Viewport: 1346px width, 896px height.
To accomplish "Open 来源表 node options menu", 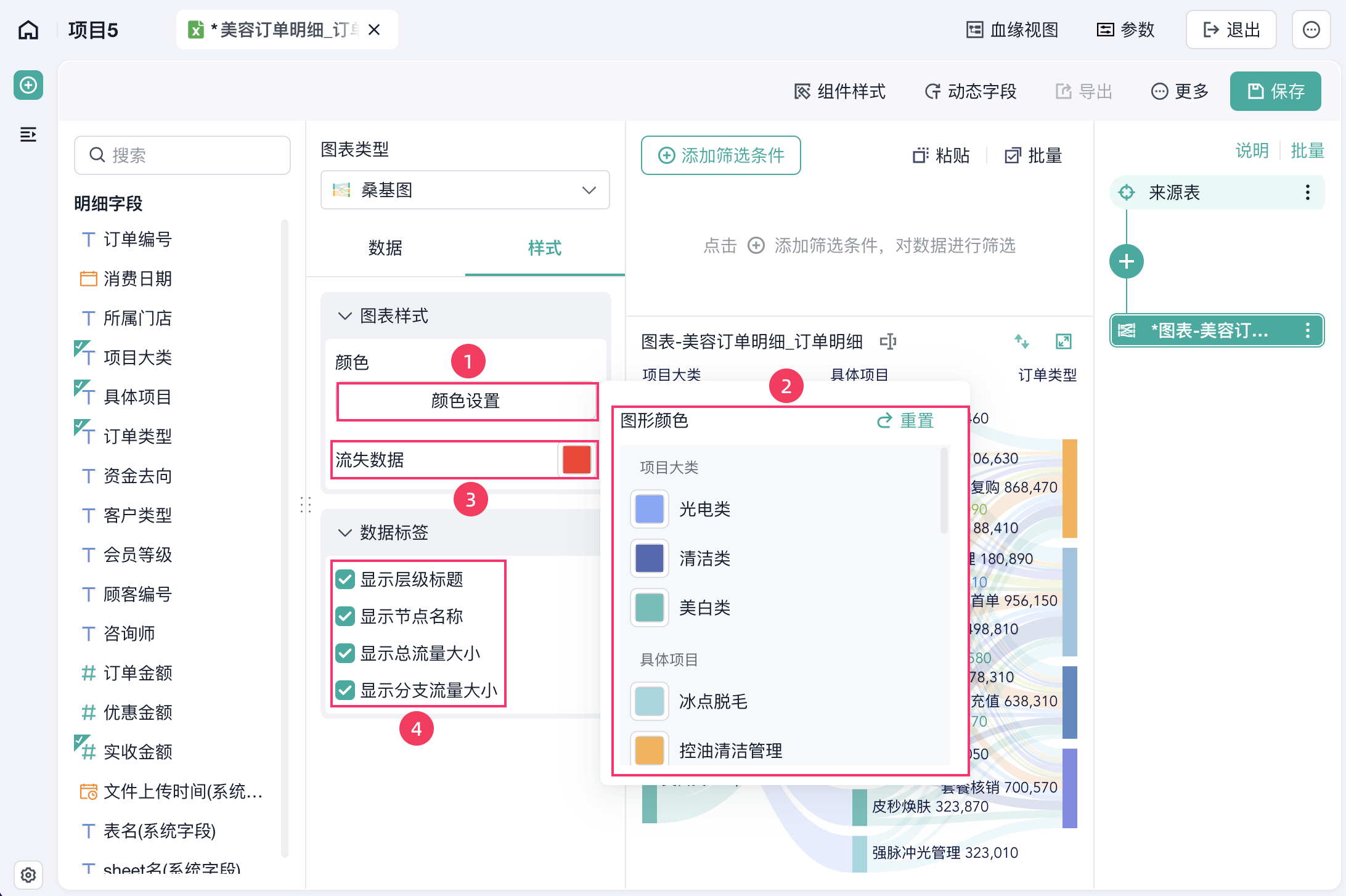I will click(1308, 192).
